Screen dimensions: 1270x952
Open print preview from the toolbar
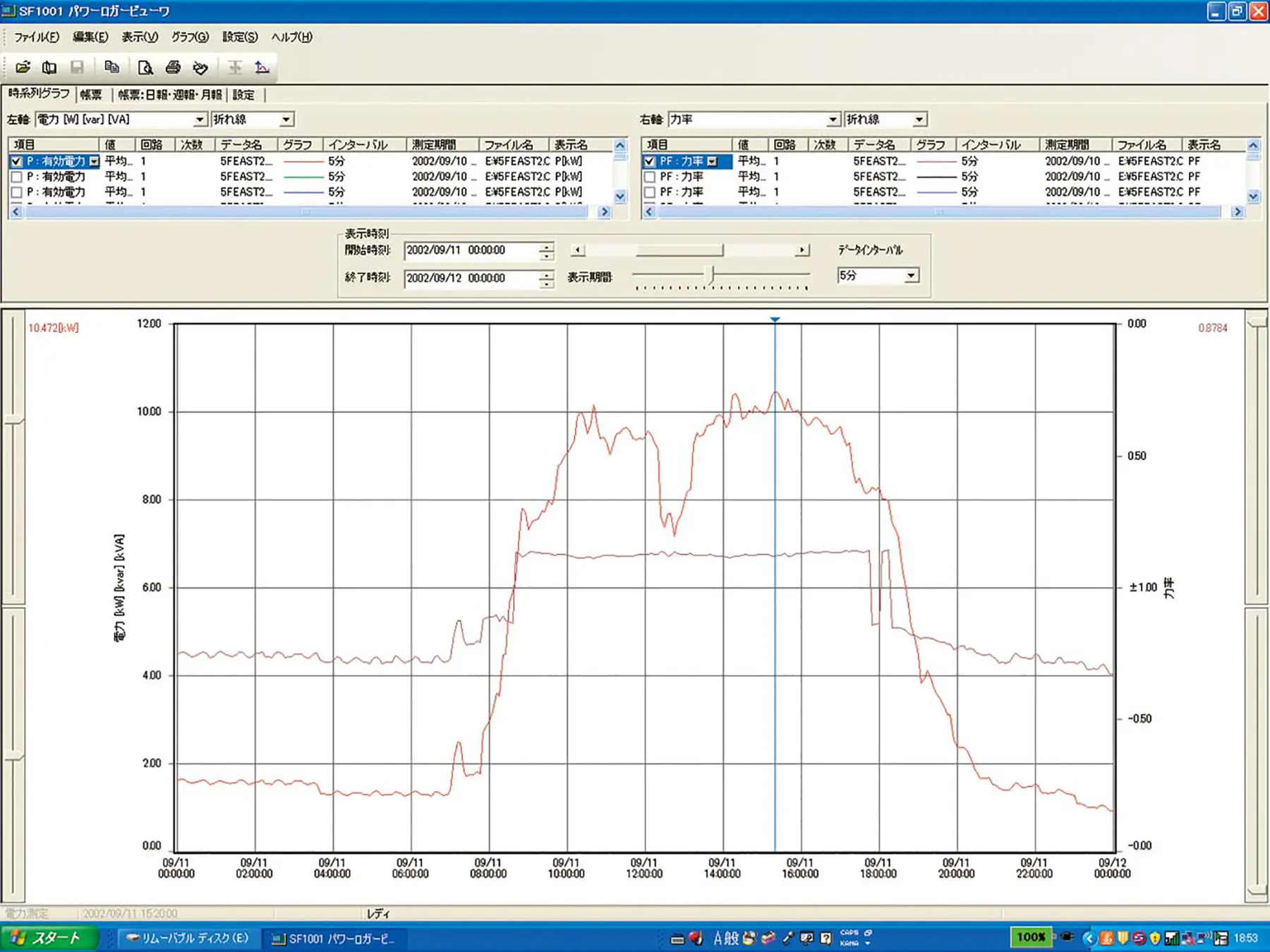click(x=146, y=67)
